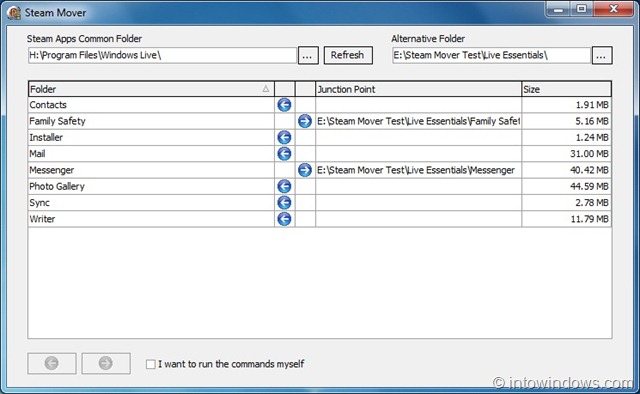Click the Messenger junction point path
640x394 pixels.
[416, 170]
